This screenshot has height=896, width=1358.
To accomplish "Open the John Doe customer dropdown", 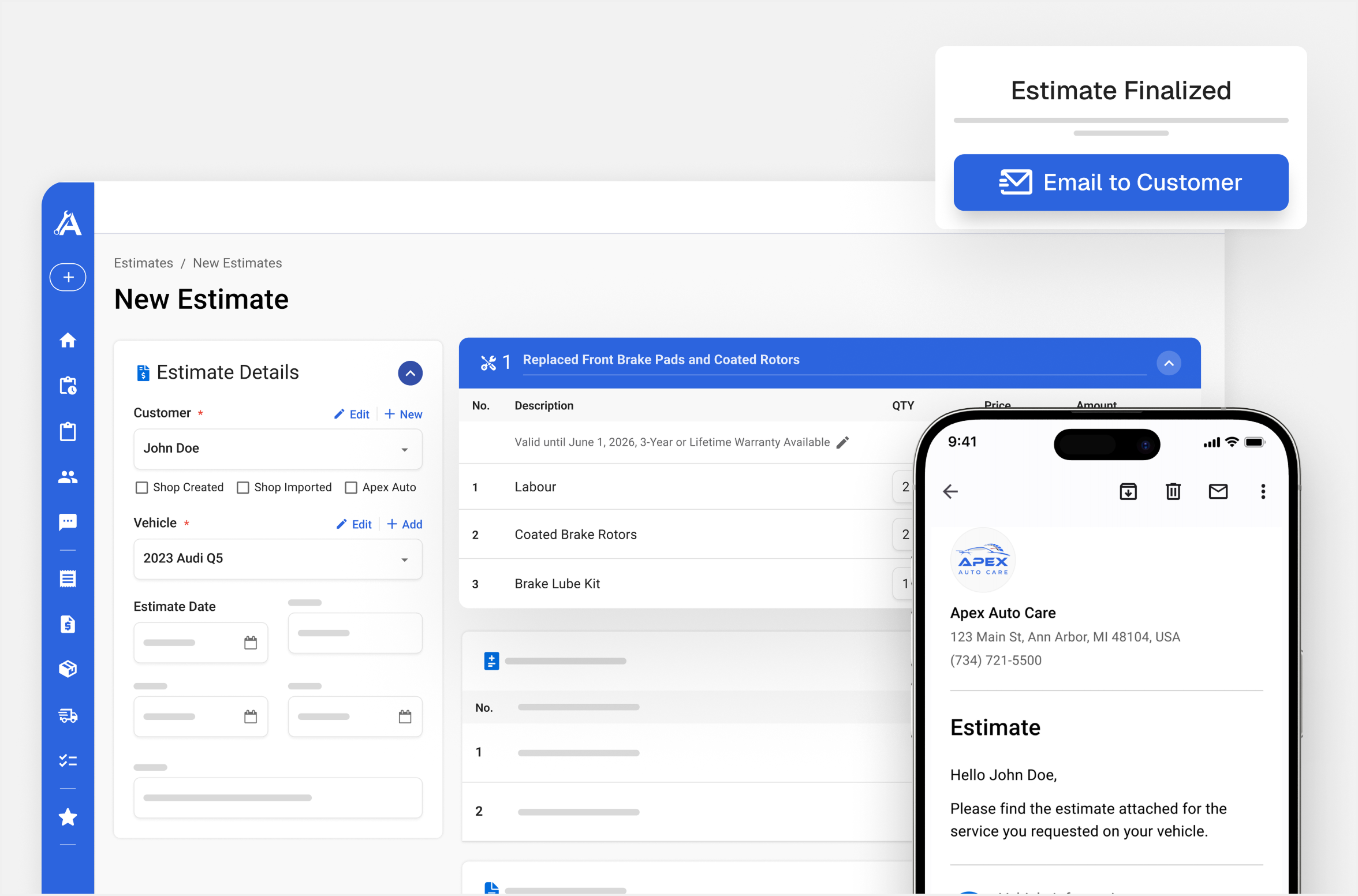I will coord(278,449).
